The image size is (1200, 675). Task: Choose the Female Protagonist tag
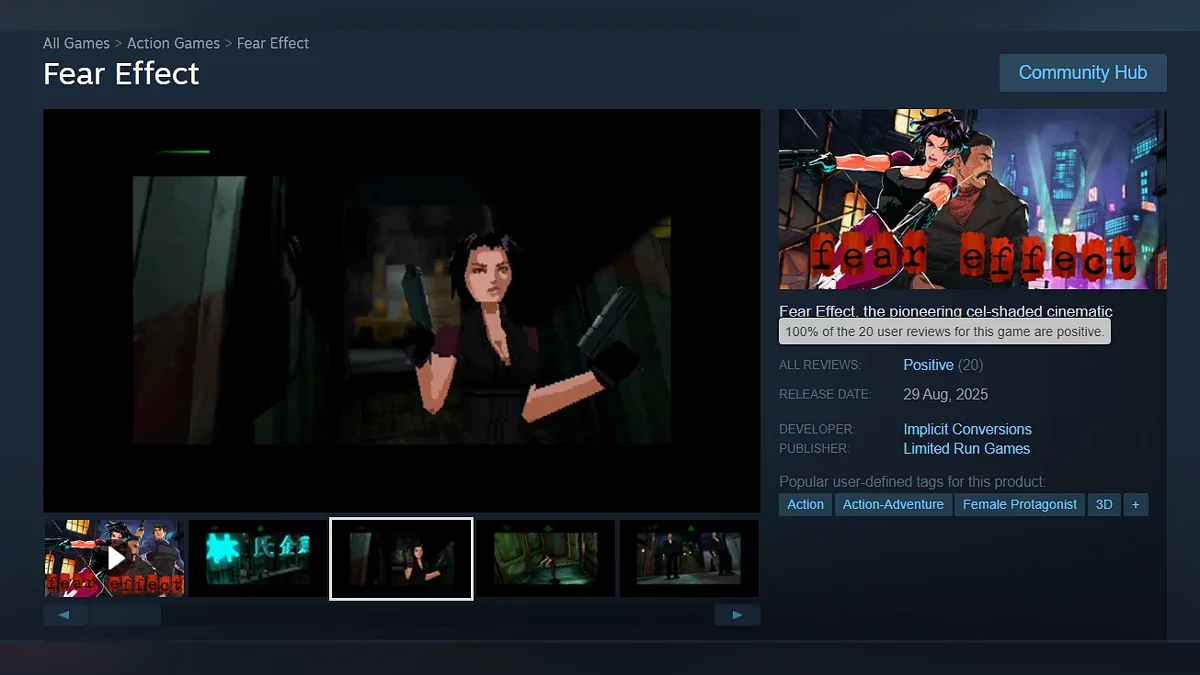click(1019, 505)
